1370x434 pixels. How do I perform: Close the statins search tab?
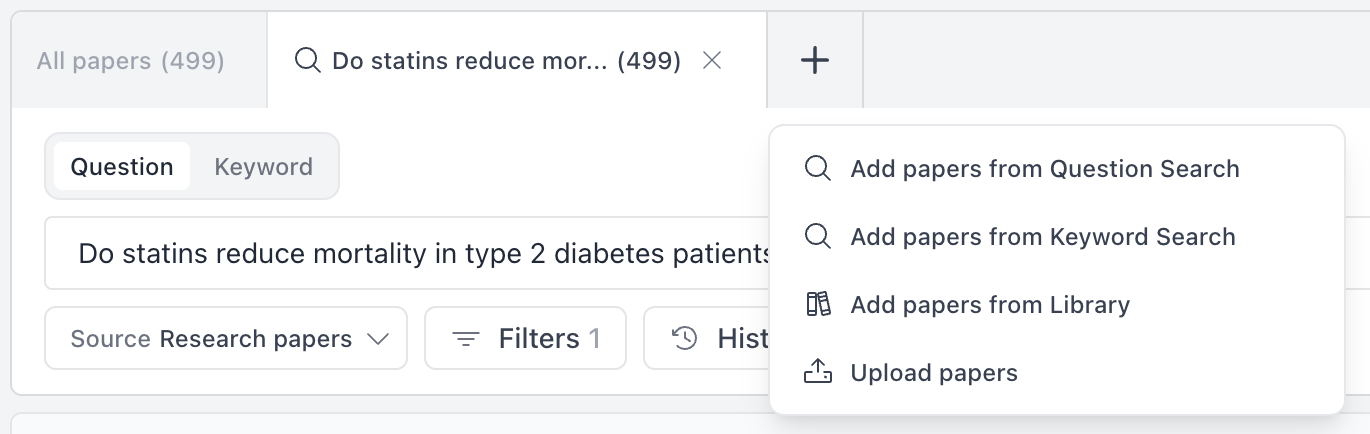pos(712,61)
